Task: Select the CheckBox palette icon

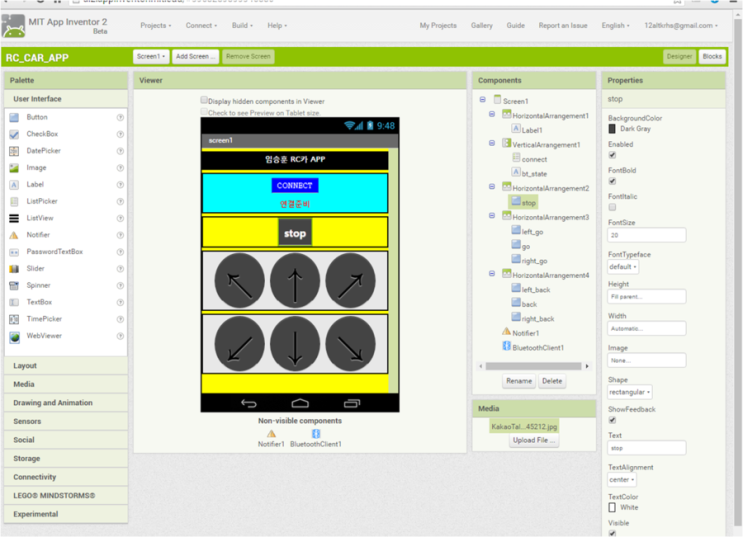Action: click(x=14, y=134)
